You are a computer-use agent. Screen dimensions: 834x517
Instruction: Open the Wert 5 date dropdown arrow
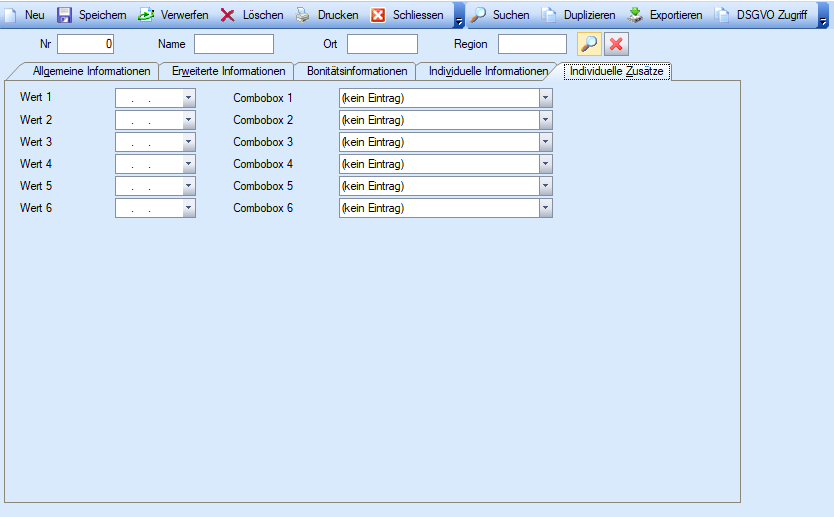(x=188, y=186)
